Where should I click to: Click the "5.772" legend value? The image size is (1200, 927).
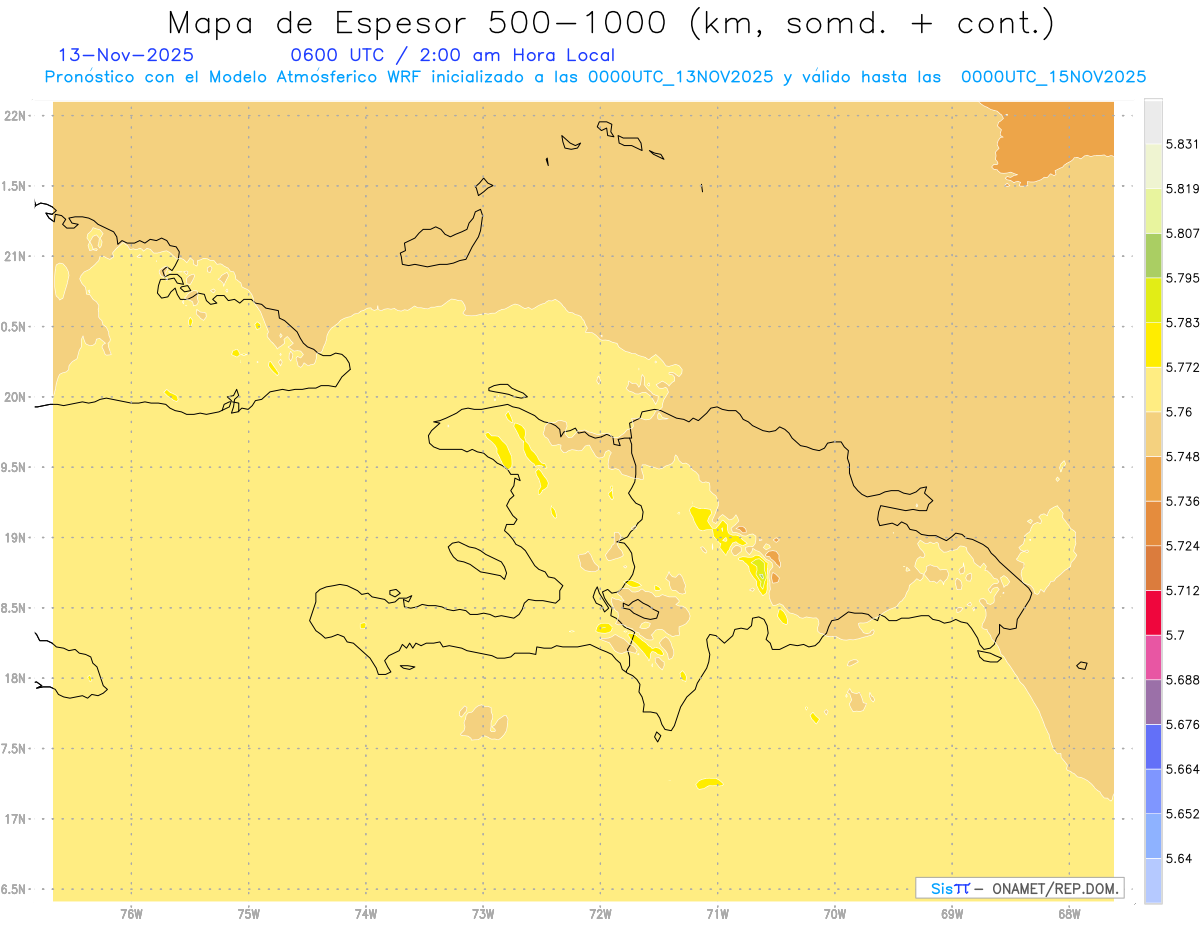[x=1183, y=368]
